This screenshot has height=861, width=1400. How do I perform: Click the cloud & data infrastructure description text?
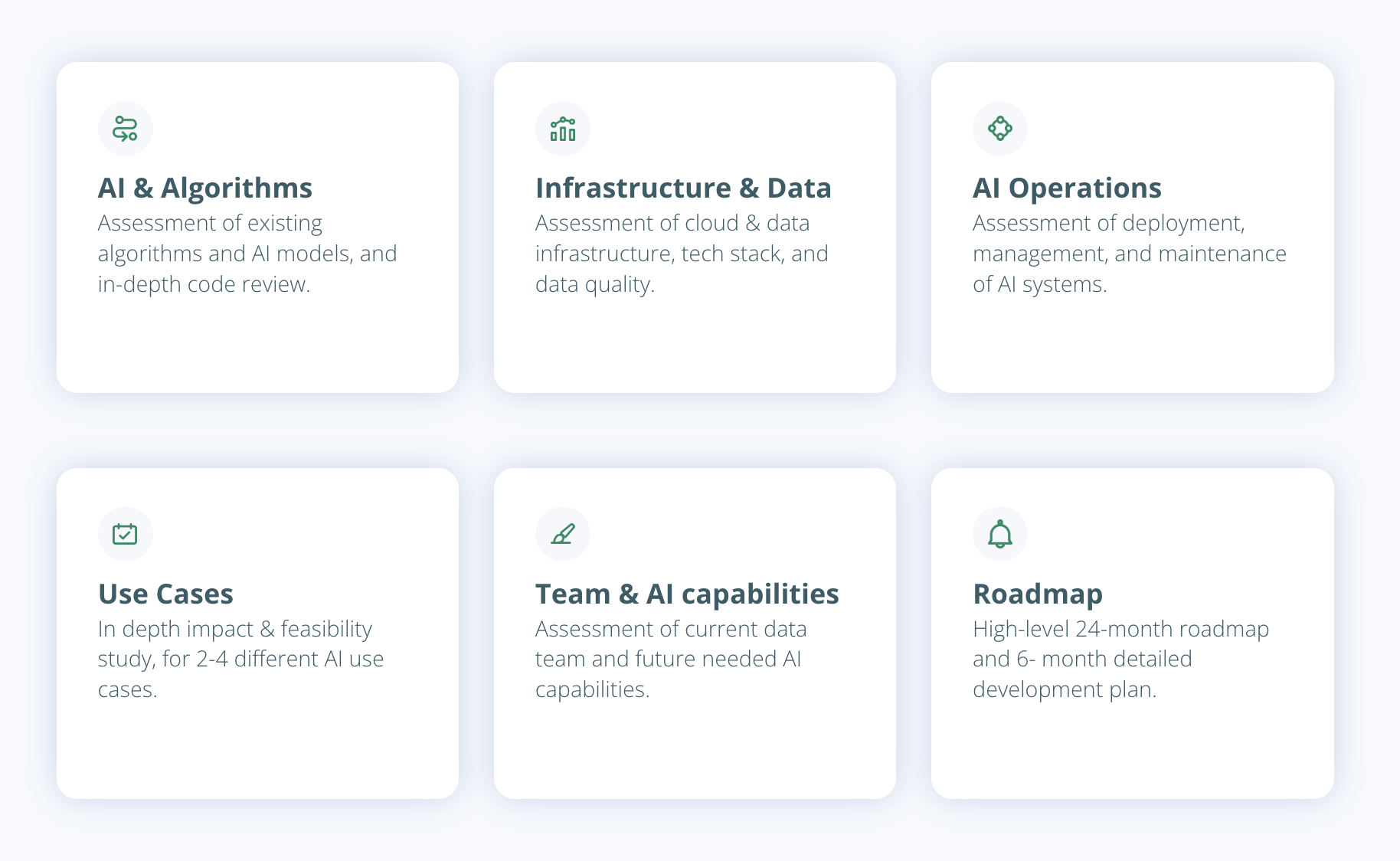681,254
